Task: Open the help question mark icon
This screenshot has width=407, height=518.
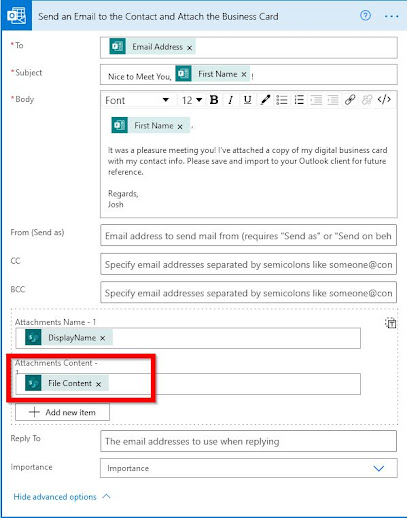Action: [365, 15]
